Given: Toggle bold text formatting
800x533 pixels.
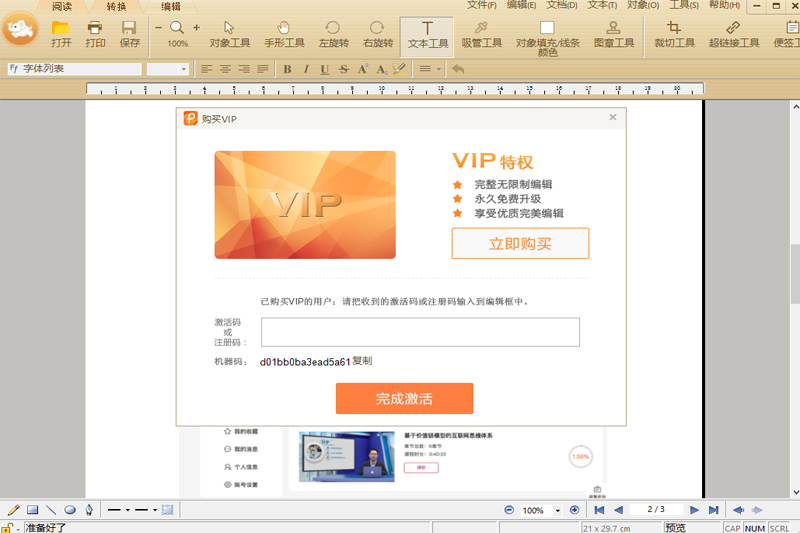Looking at the screenshot, I should tap(288, 69).
